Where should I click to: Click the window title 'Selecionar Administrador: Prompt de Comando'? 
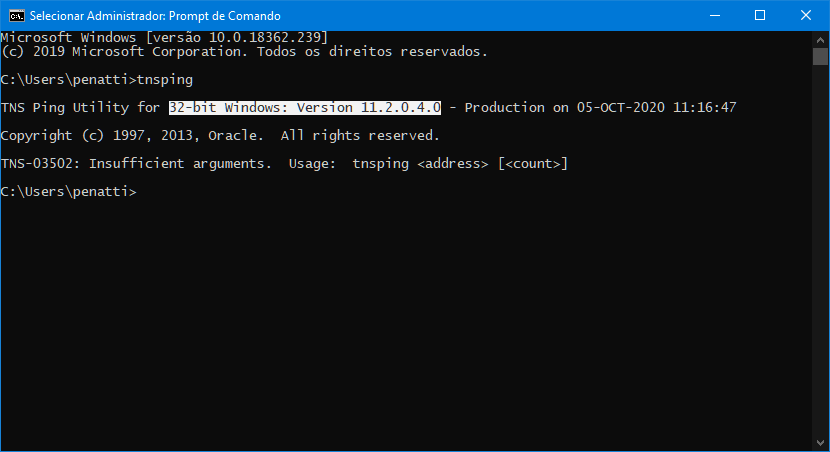155,16
